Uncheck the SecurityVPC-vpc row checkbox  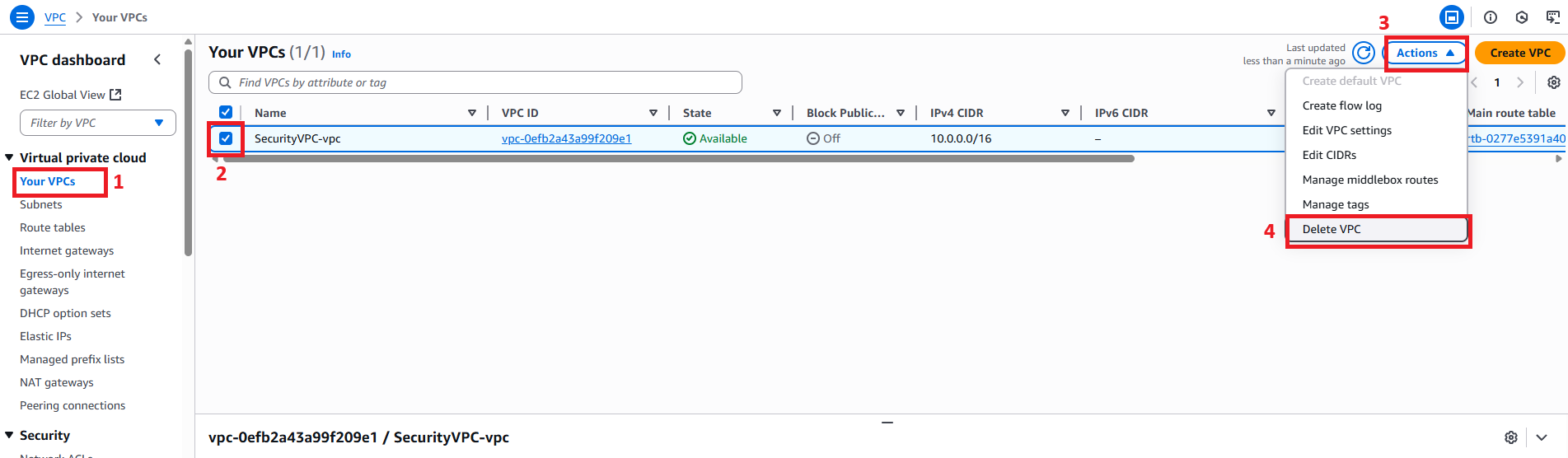(226, 138)
